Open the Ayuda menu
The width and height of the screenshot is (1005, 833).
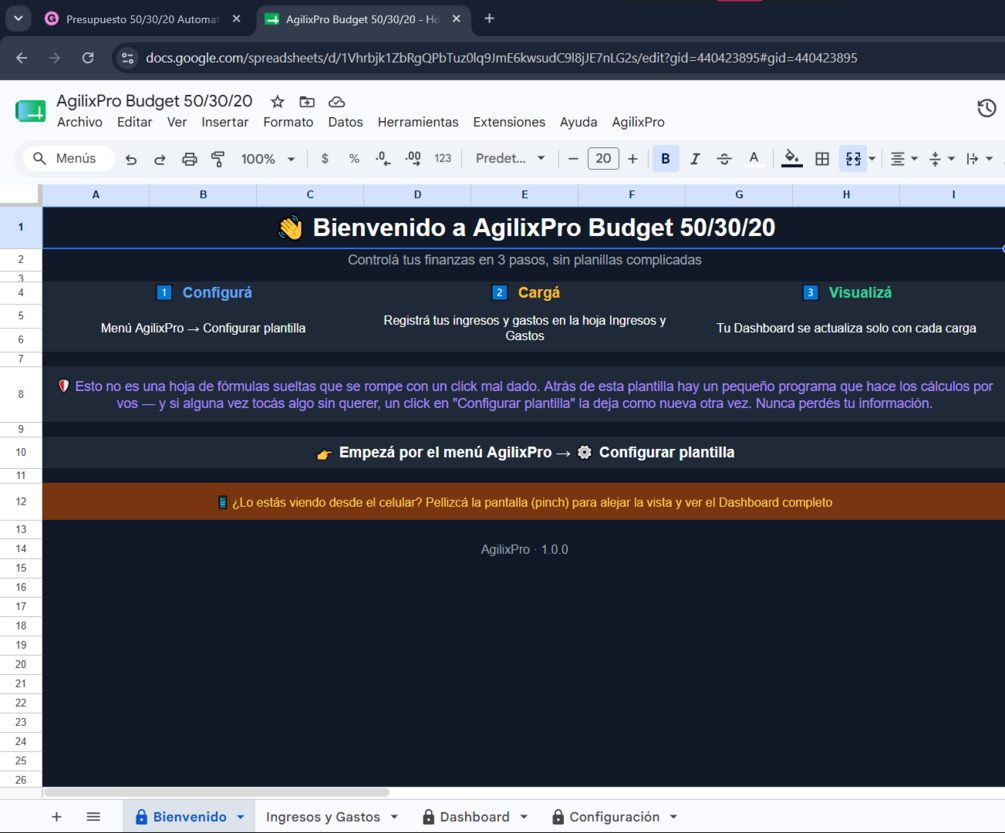(579, 122)
